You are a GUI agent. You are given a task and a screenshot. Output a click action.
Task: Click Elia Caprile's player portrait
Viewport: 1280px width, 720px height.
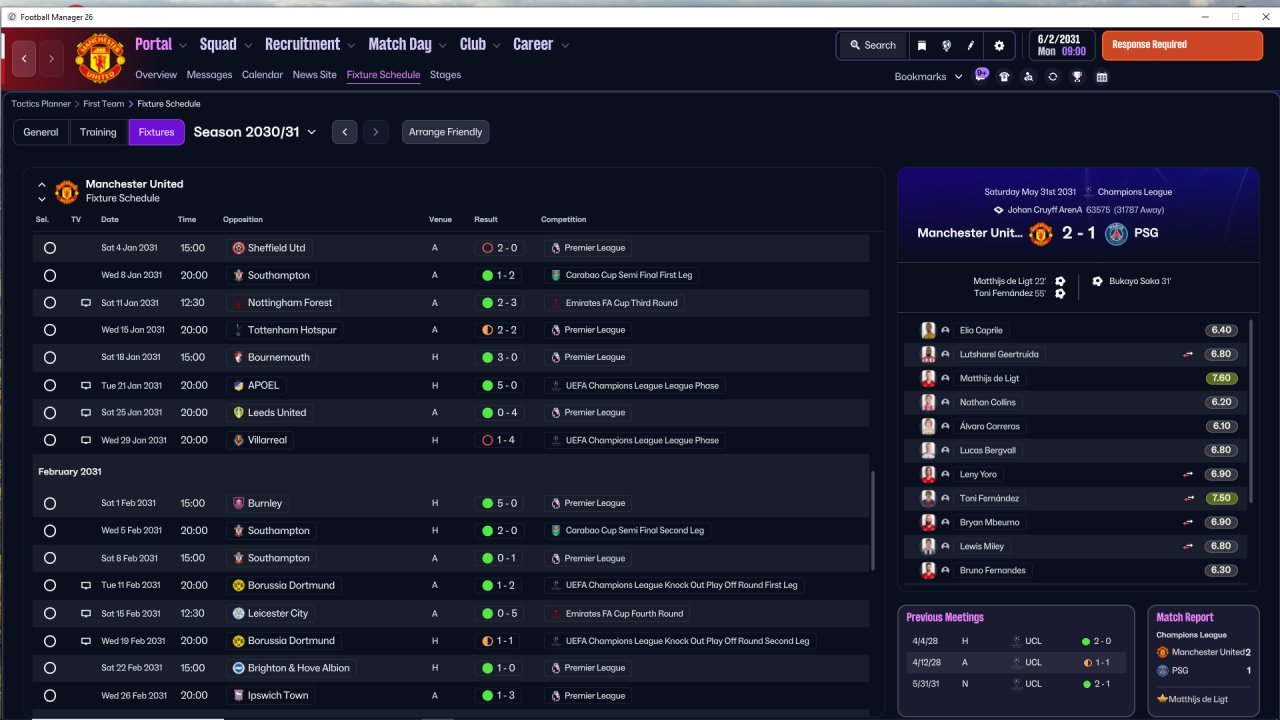(x=928, y=330)
